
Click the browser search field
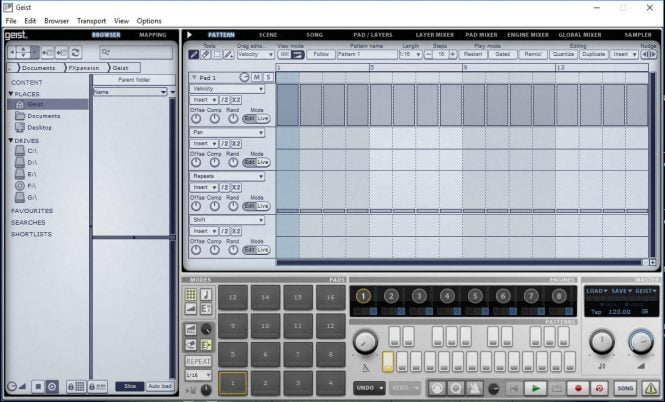[137, 52]
